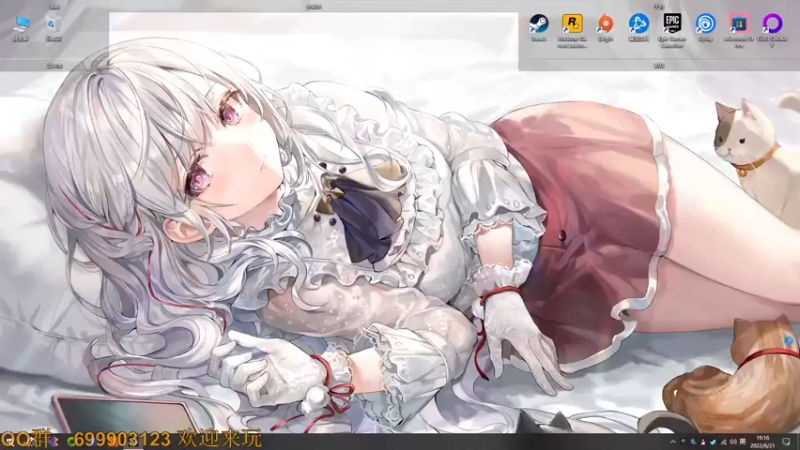Launch the Origin desktop shortcut

(605, 24)
